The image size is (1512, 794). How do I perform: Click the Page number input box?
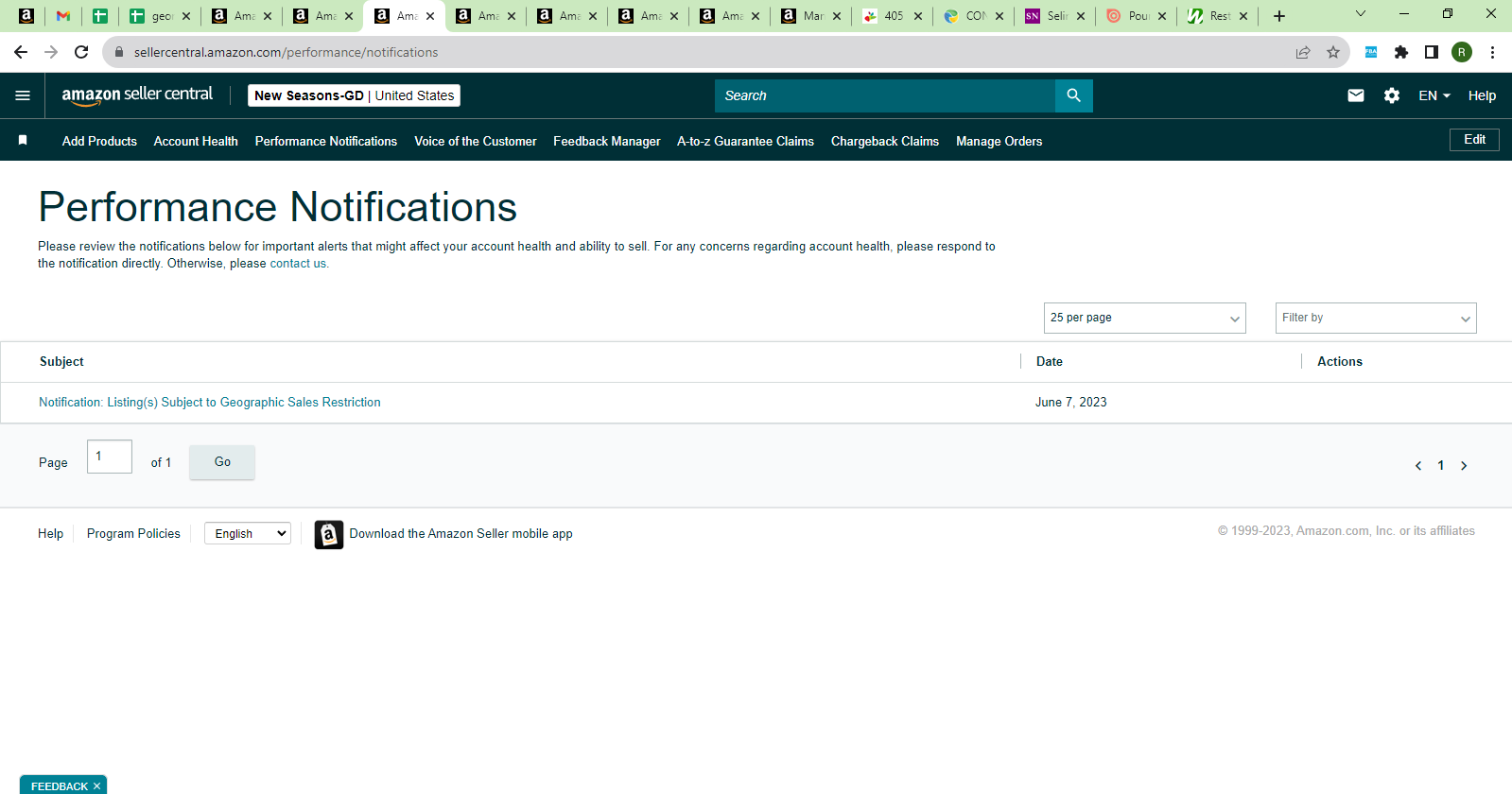[x=110, y=457]
